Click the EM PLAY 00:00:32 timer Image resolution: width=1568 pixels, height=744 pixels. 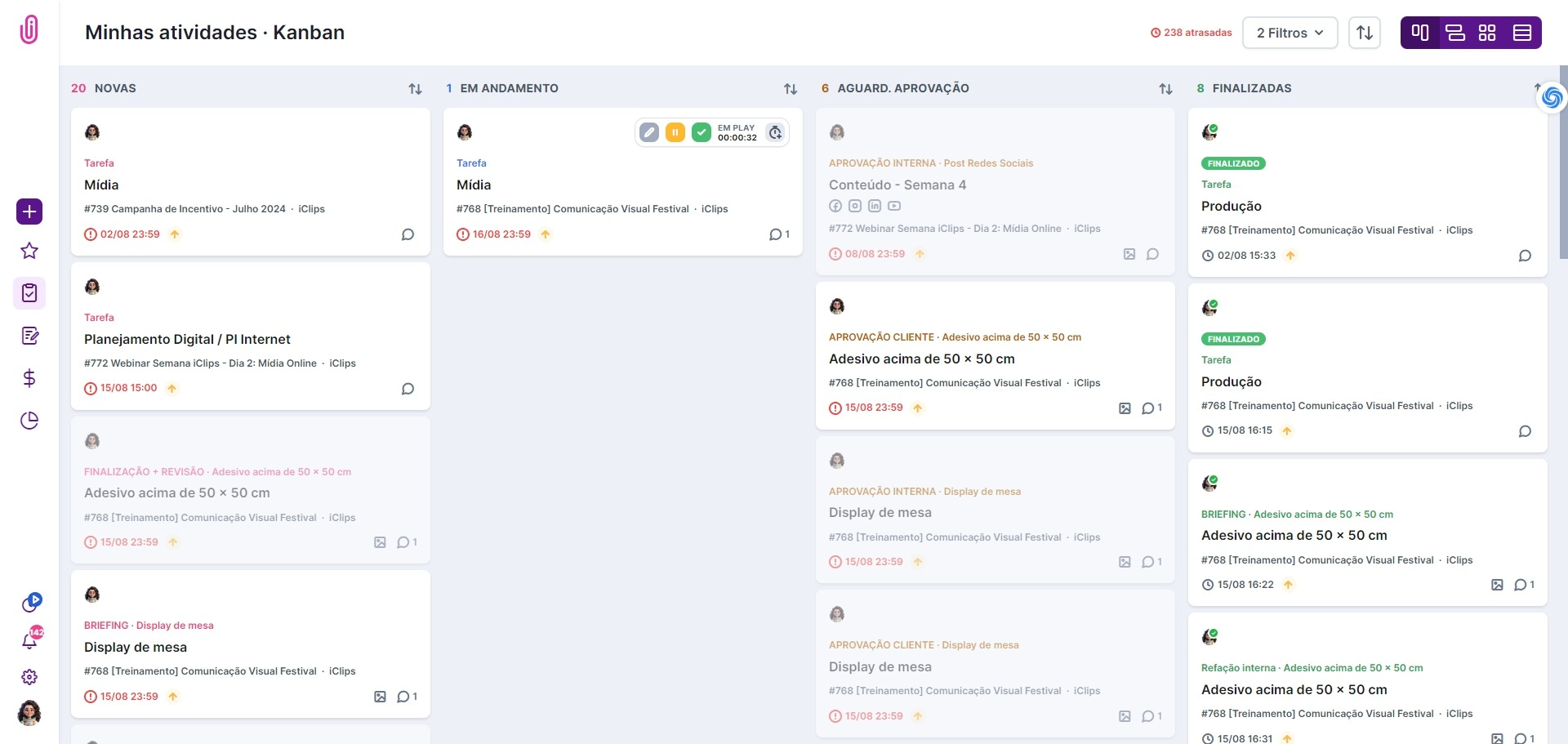pos(737,132)
